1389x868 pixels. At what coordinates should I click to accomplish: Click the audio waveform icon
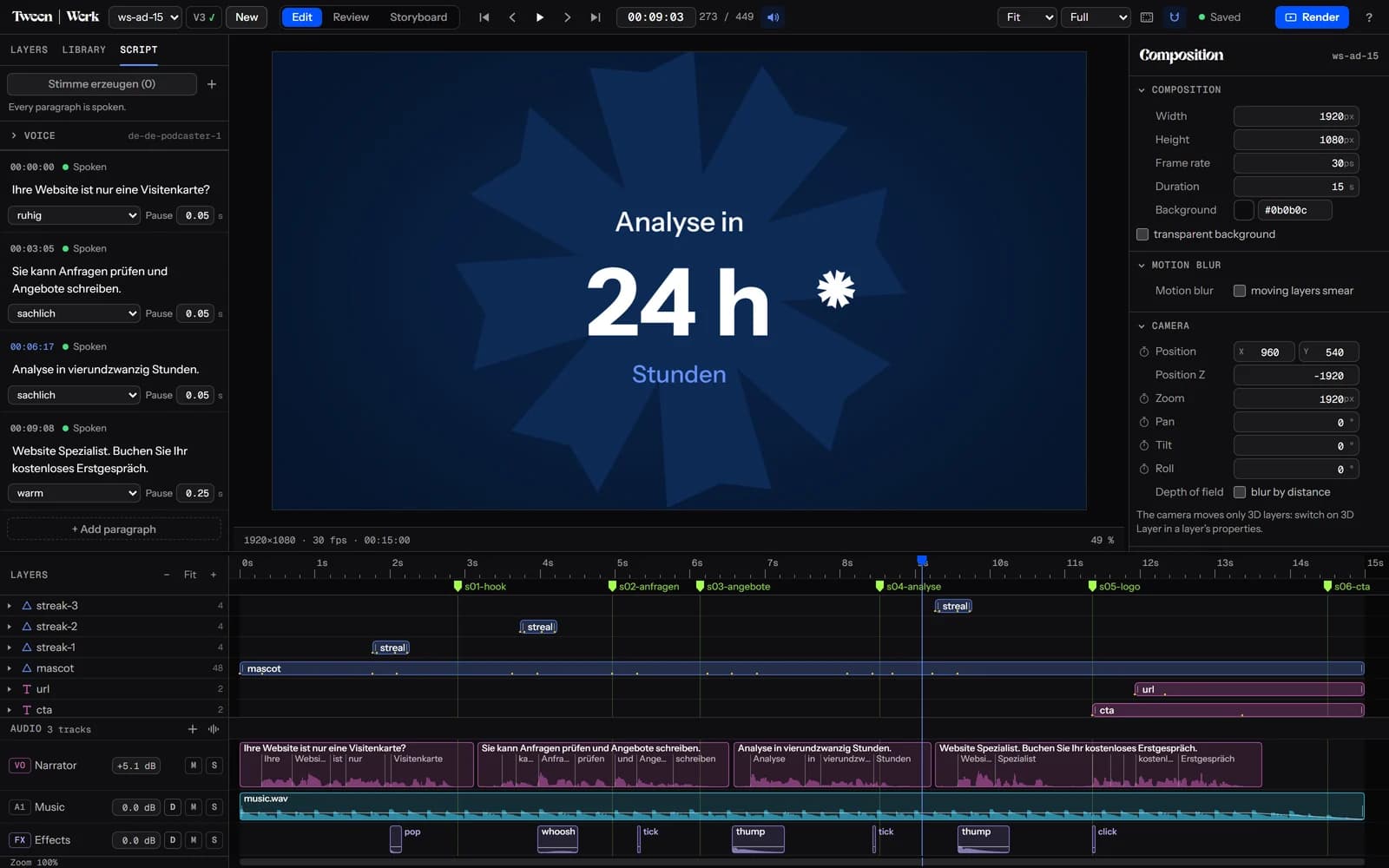click(x=214, y=729)
